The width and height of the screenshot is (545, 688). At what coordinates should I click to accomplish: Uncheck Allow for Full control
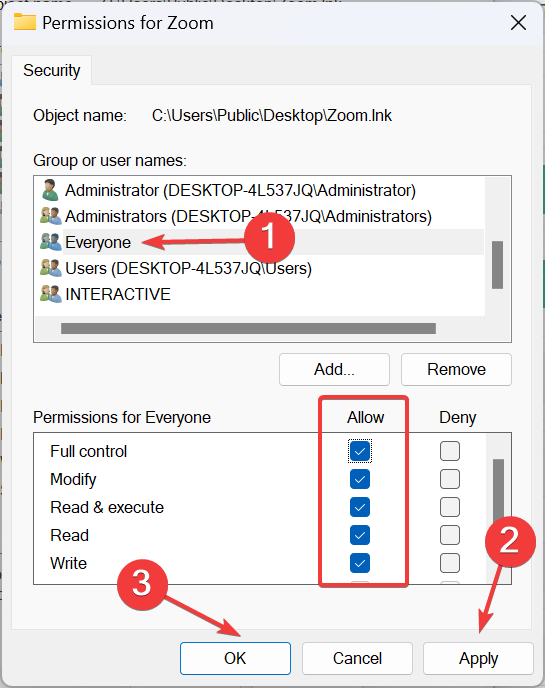click(x=360, y=451)
